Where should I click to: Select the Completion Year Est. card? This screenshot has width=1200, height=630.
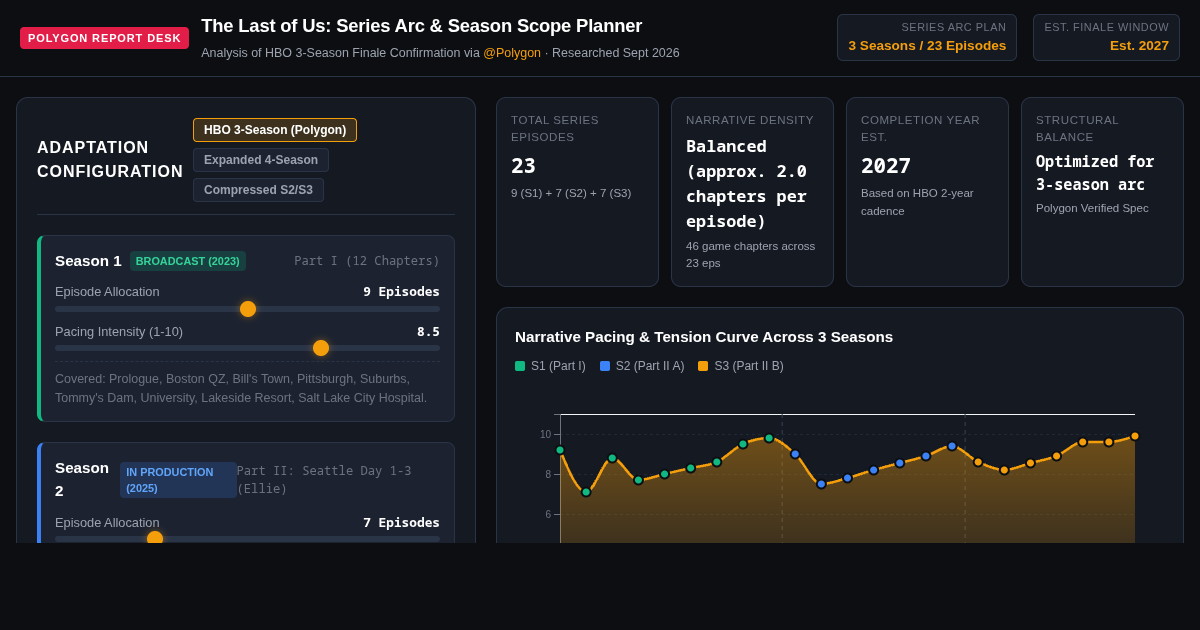click(x=927, y=192)
